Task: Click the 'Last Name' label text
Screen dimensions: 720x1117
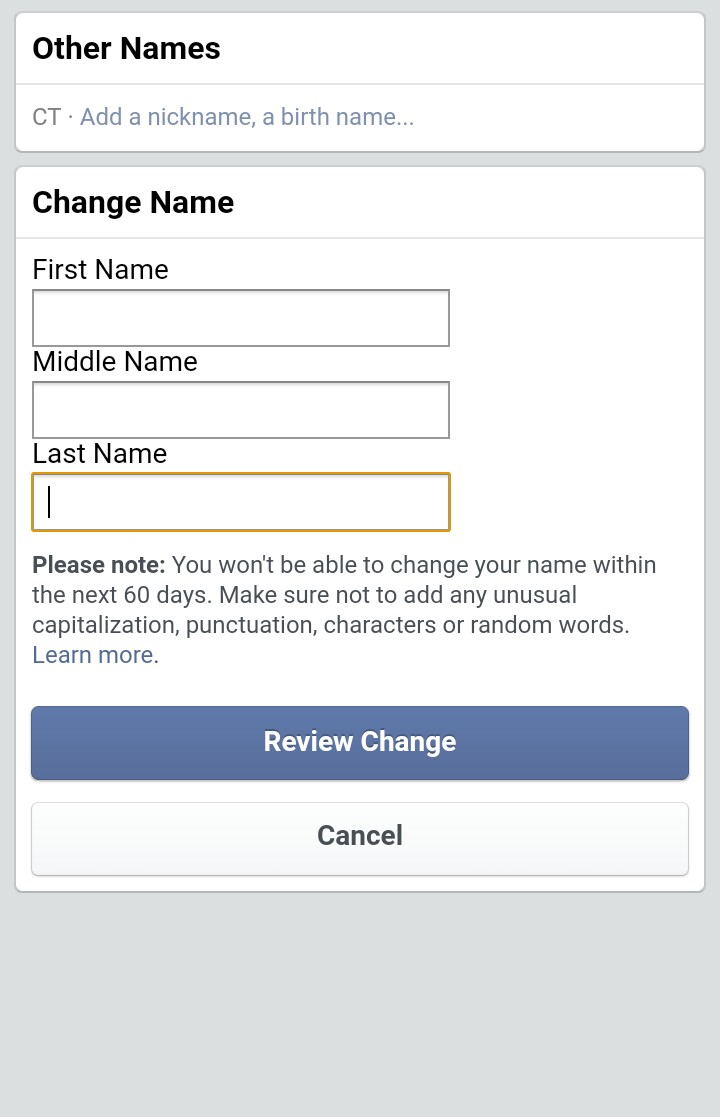Action: (x=99, y=454)
